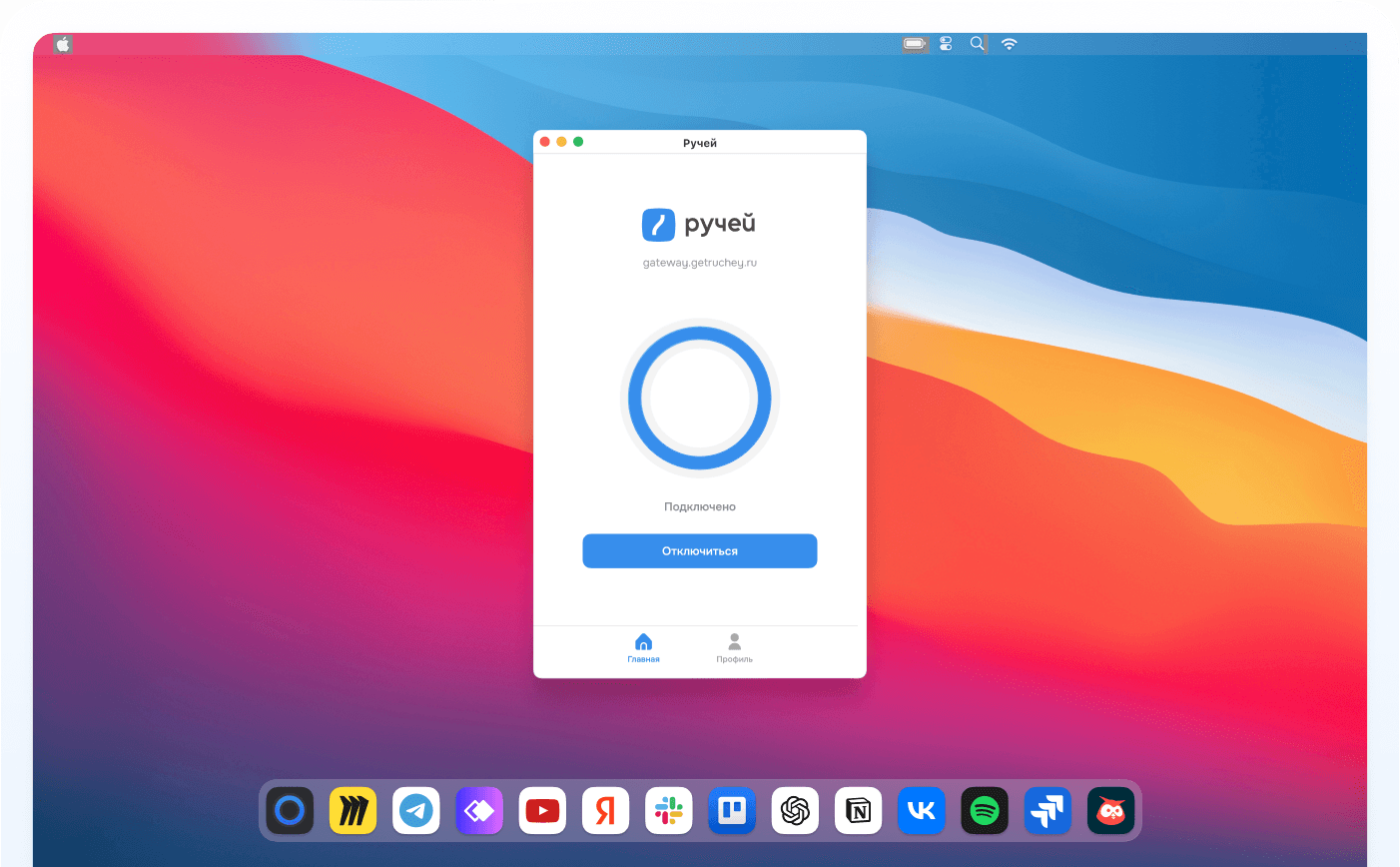Viewport: 1400px width, 867px height.
Task: Open the VK app from the Dock
Action: coord(921,810)
